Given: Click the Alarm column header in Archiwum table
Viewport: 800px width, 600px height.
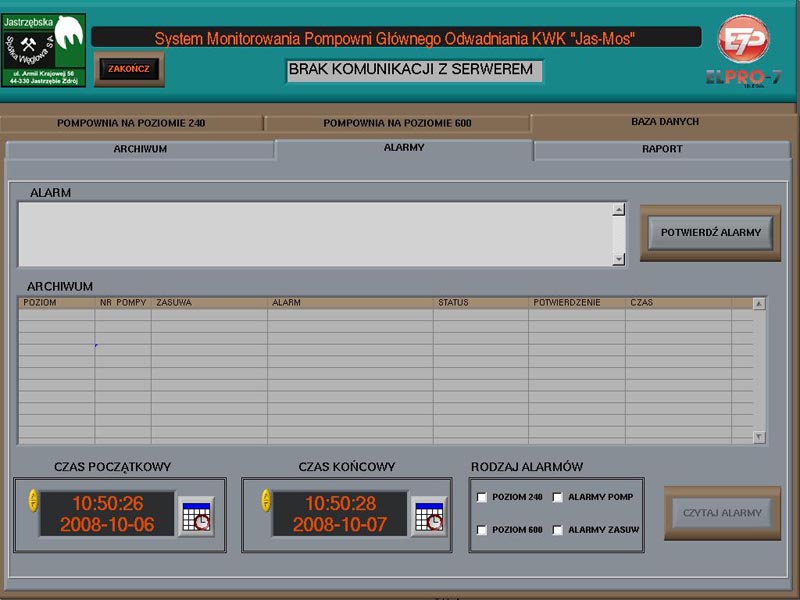Looking at the screenshot, I should [351, 303].
